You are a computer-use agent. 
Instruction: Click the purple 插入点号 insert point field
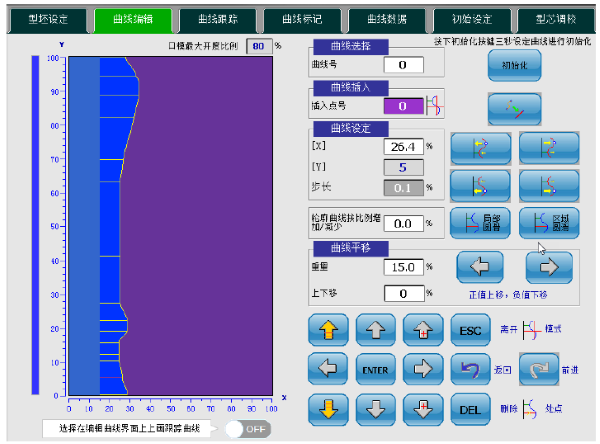[x=403, y=105]
